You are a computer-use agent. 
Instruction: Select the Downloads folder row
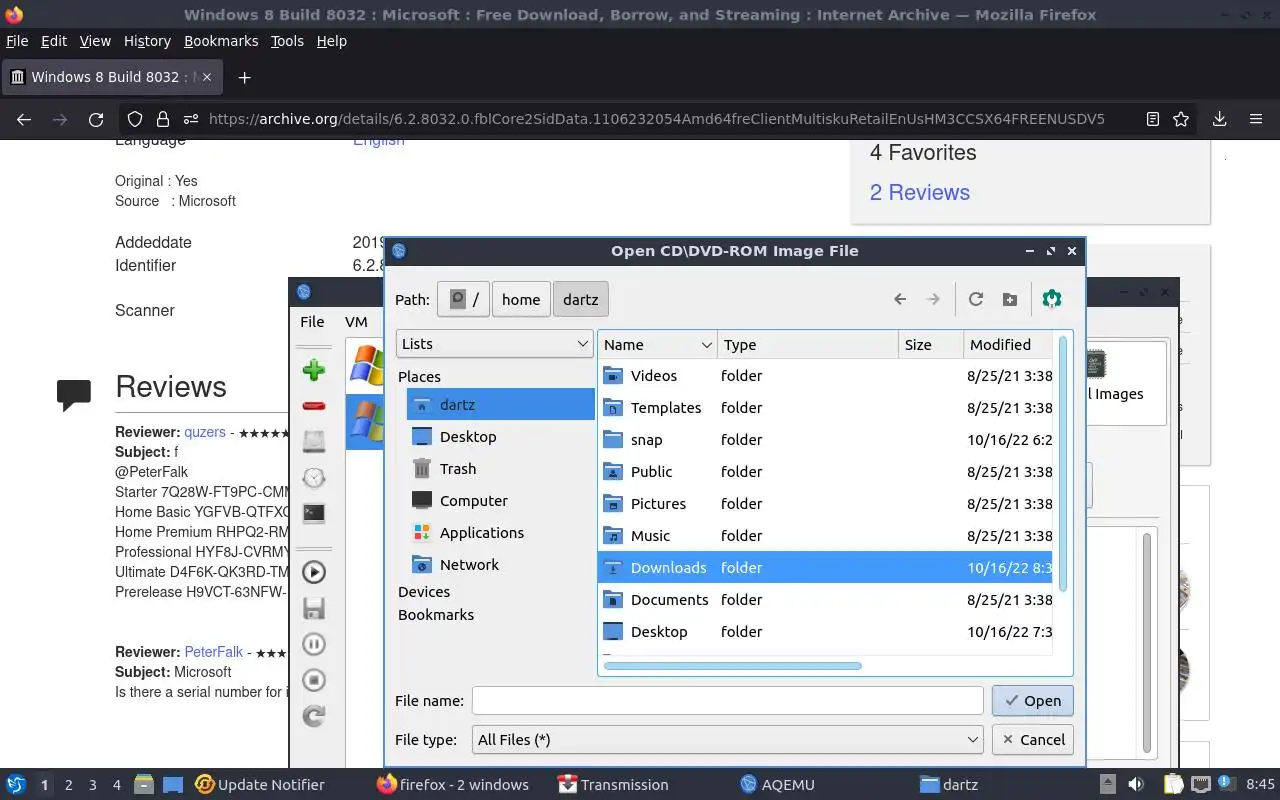(825, 567)
